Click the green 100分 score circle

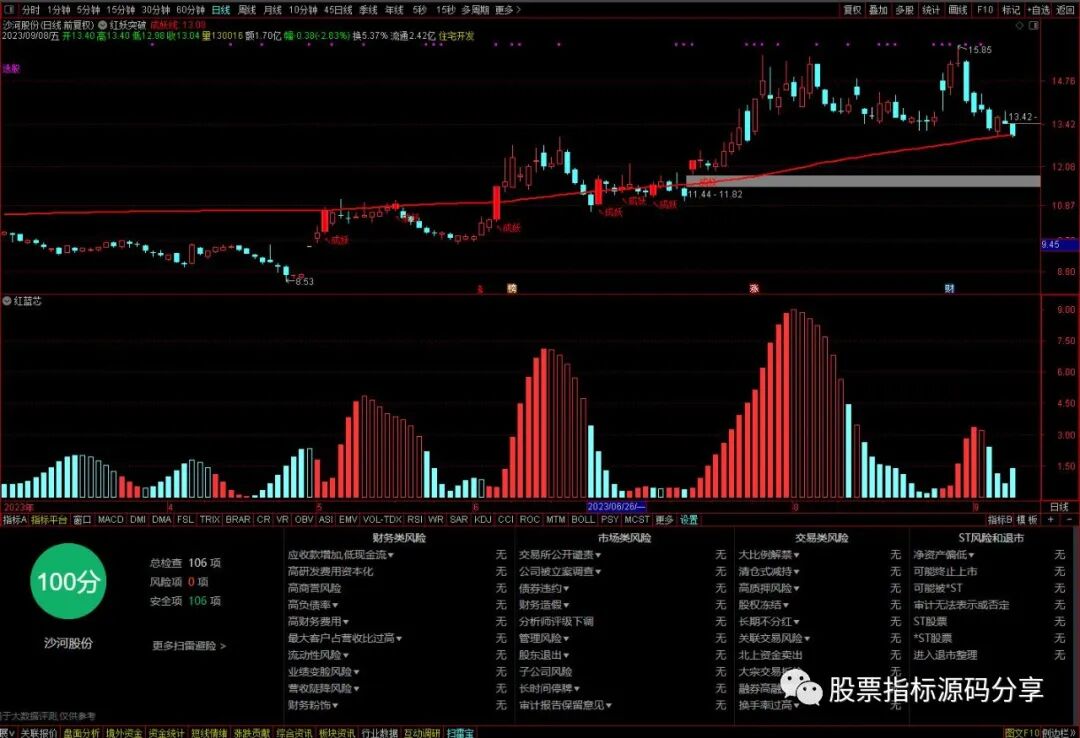click(x=68, y=581)
